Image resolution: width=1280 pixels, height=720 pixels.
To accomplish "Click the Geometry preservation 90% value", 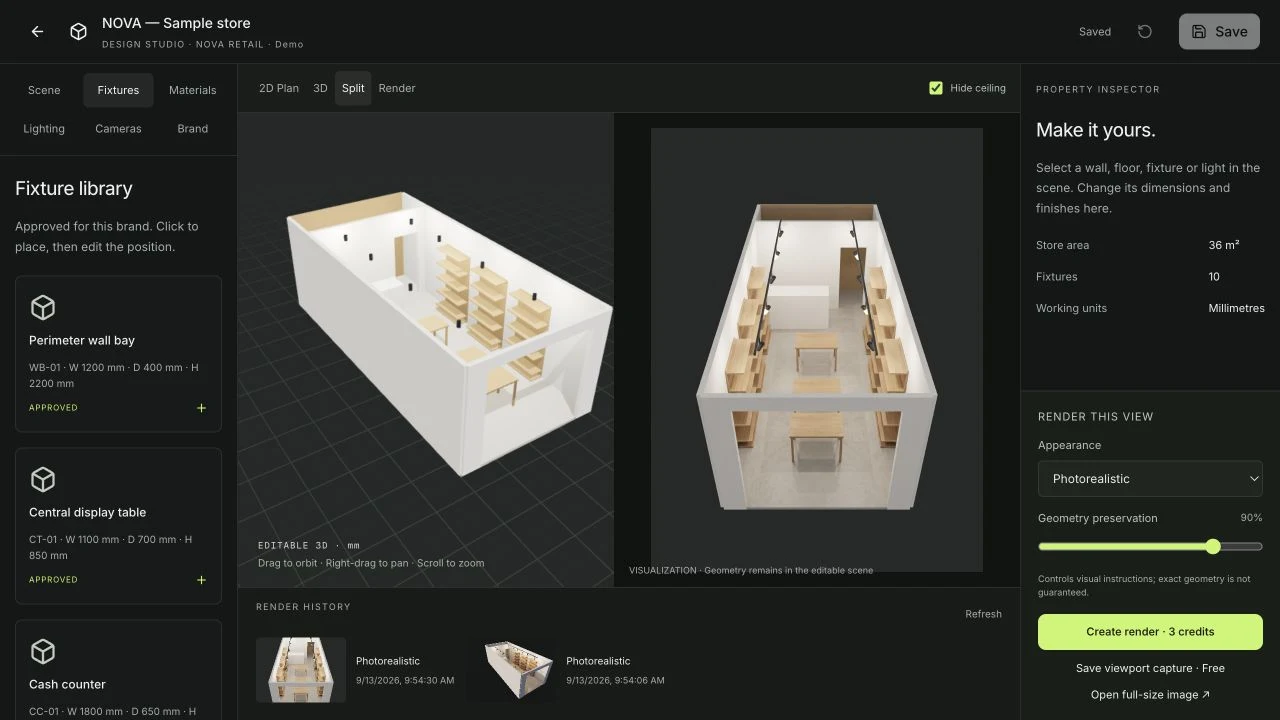I will (1251, 518).
